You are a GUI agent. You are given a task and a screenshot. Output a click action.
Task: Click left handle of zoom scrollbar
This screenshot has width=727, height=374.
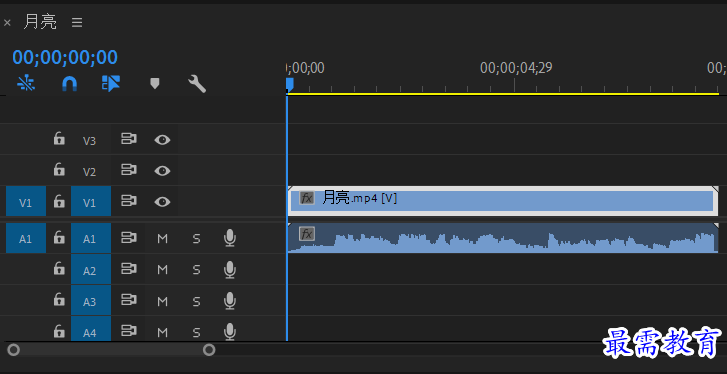click(14, 350)
